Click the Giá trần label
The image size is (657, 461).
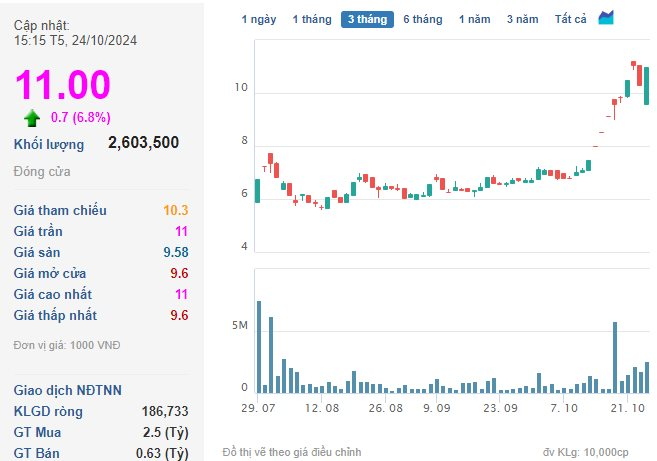(39, 231)
